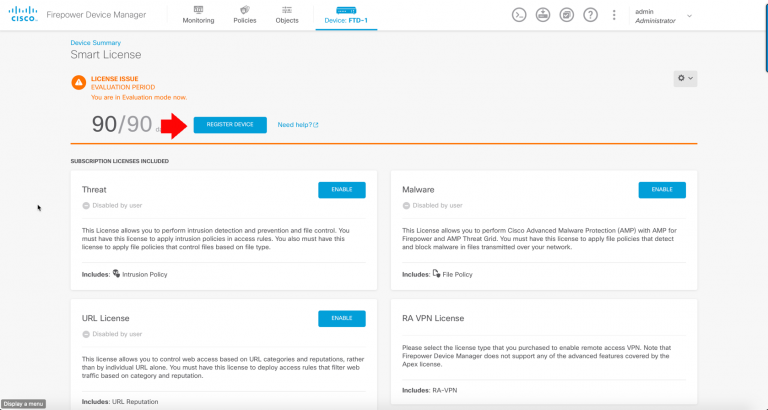The height and width of the screenshot is (410, 768).
Task: Go back via Device Summary breadcrumb
Action: point(96,43)
